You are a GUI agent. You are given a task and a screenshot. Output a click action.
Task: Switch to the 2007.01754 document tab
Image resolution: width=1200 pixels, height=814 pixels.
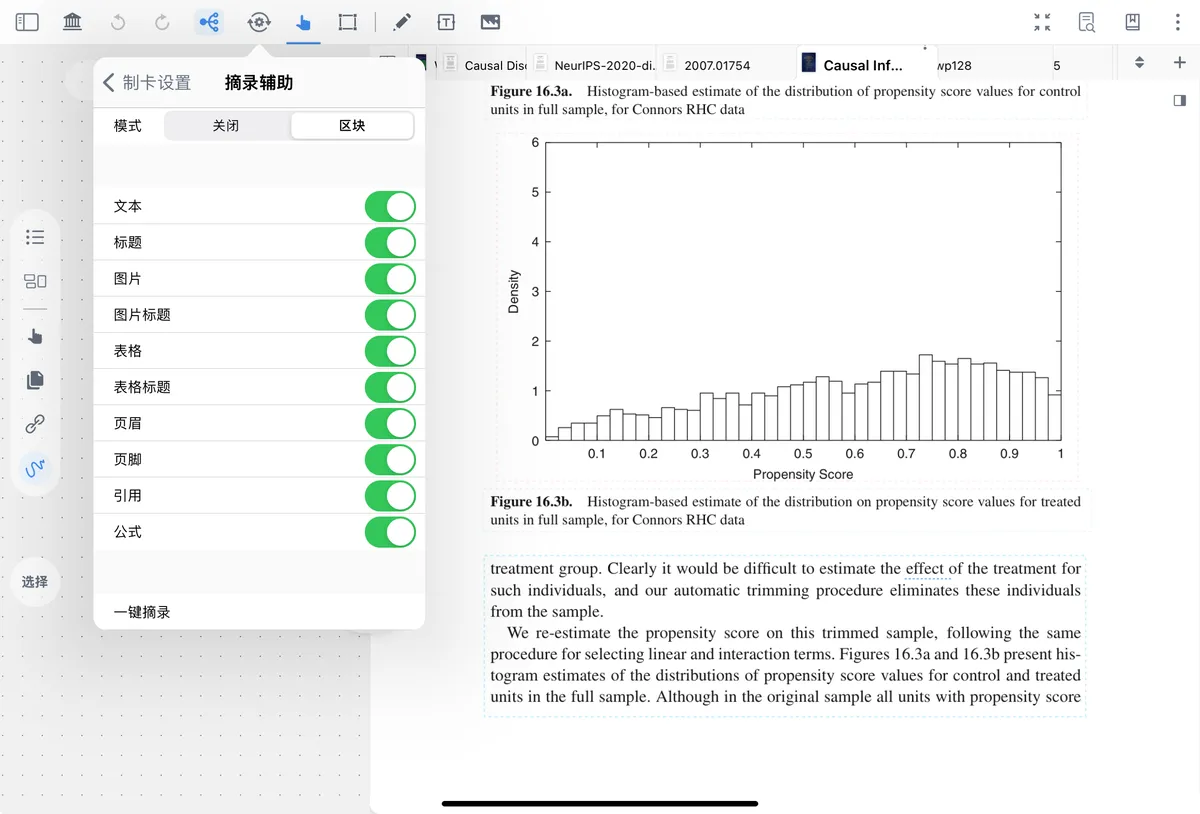coord(717,65)
